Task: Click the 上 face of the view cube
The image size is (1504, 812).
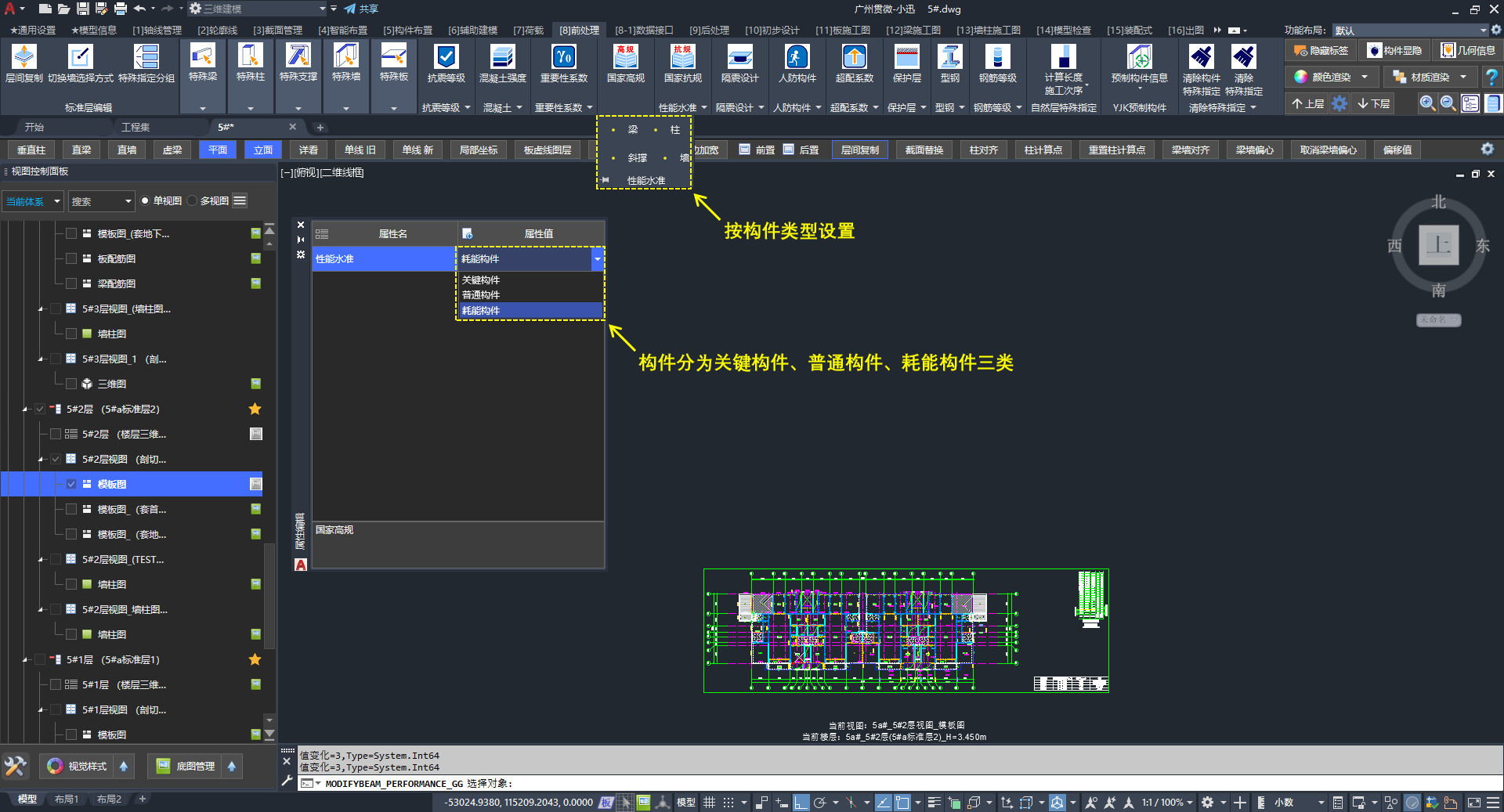Action: tap(1438, 245)
